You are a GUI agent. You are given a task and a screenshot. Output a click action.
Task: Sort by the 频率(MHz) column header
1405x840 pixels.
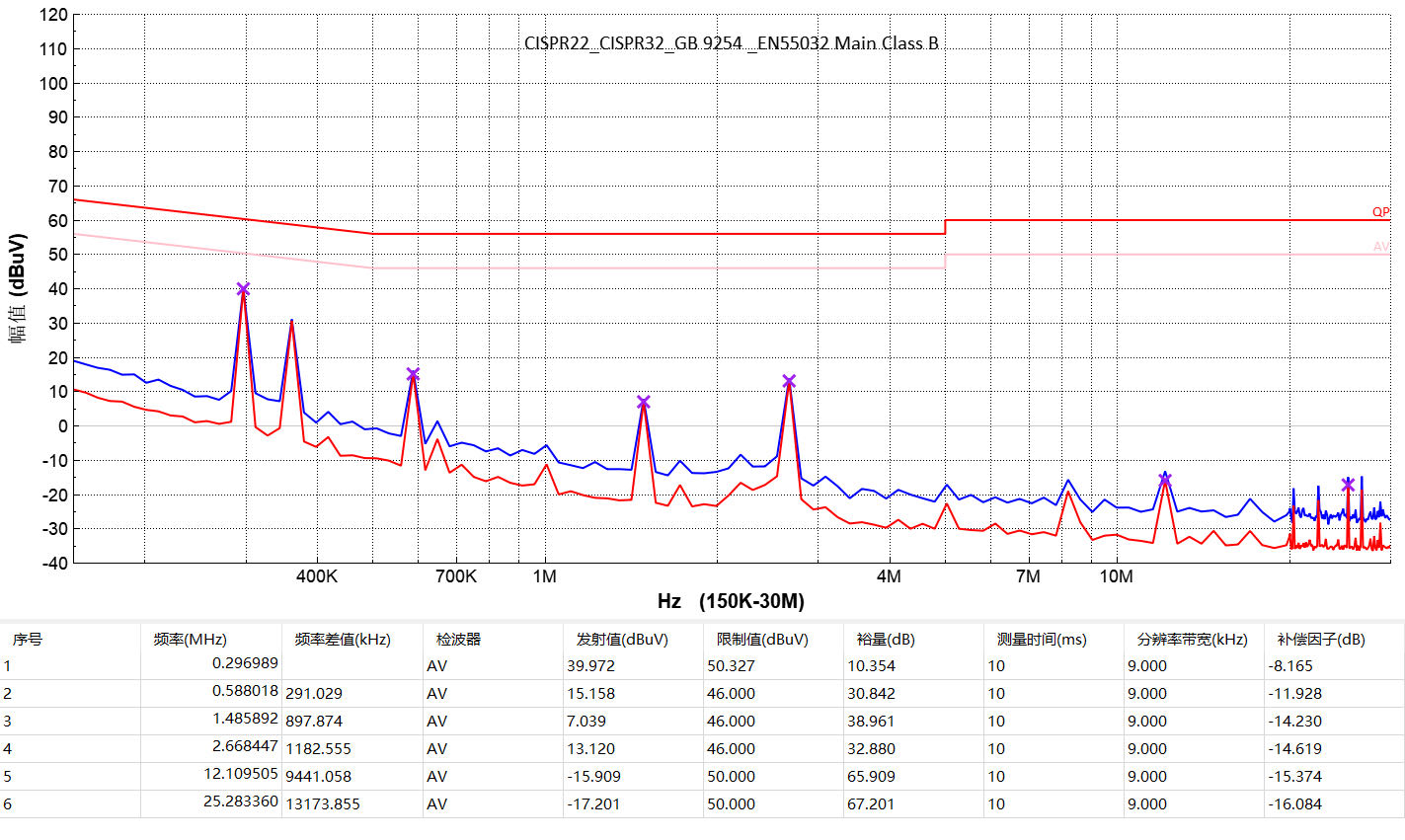pyautogui.click(x=190, y=639)
